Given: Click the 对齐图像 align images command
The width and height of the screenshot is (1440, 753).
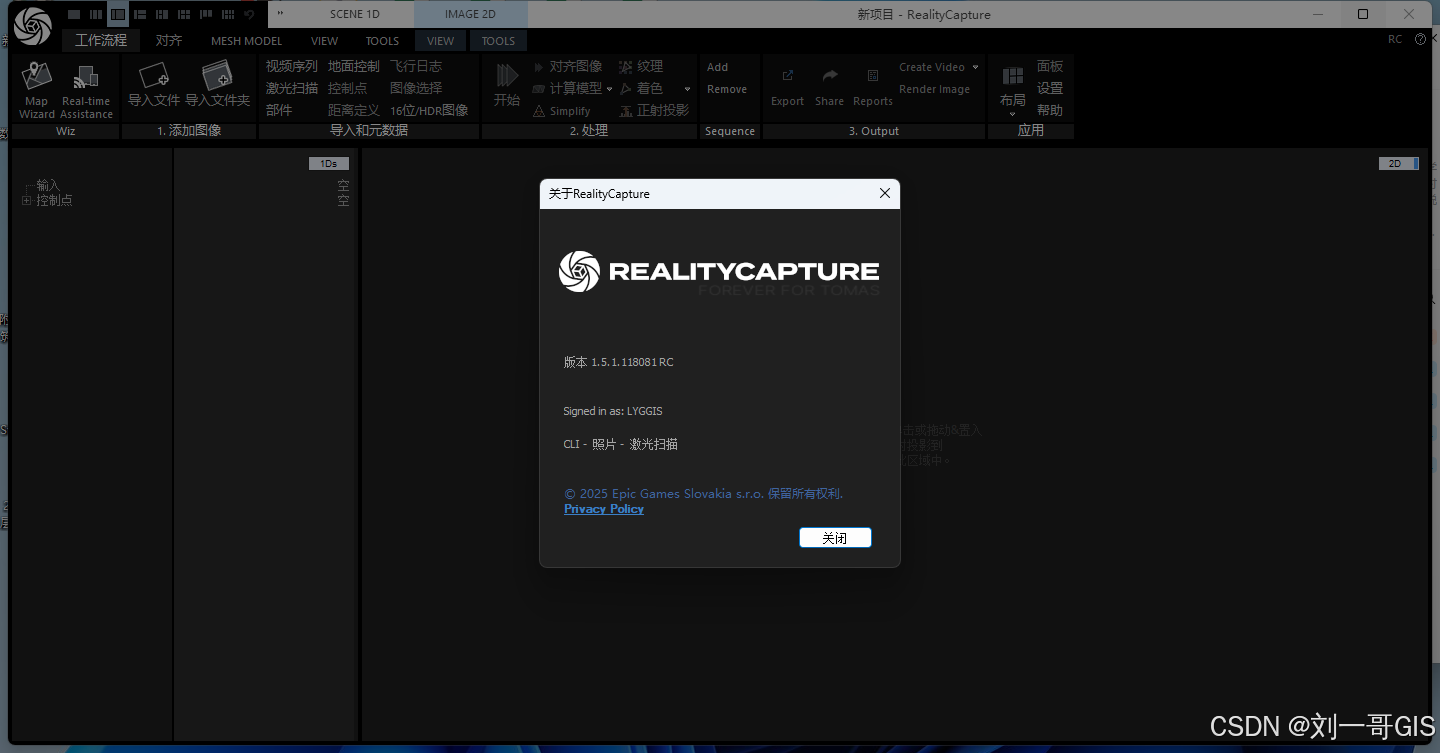Looking at the screenshot, I should coord(567,66).
